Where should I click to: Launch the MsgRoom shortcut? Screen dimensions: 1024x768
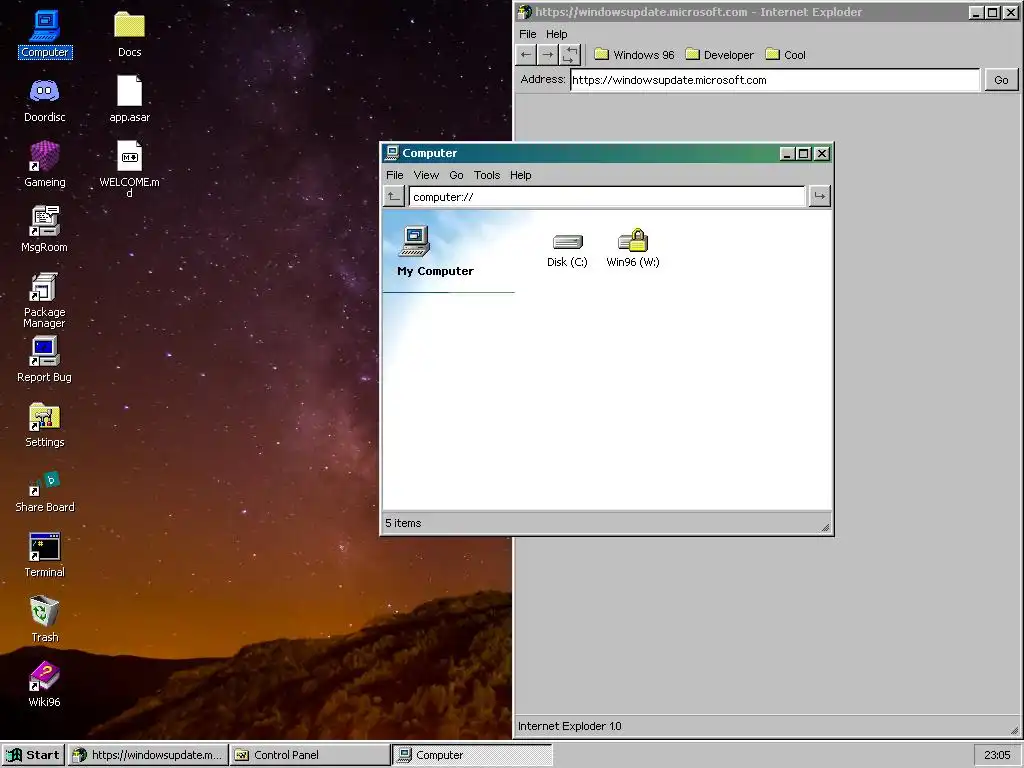click(44, 229)
